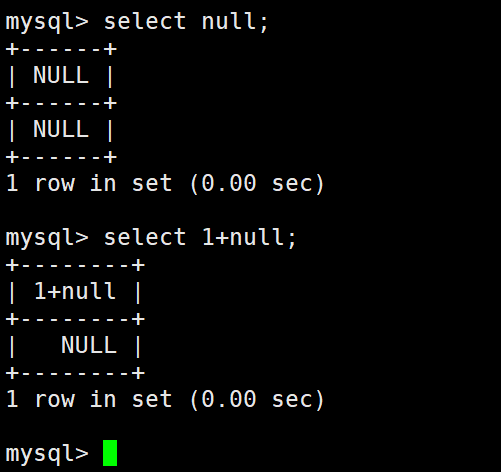This screenshot has height=472, width=501.
Task: Click the top border of second result table
Action: [x=75, y=265]
